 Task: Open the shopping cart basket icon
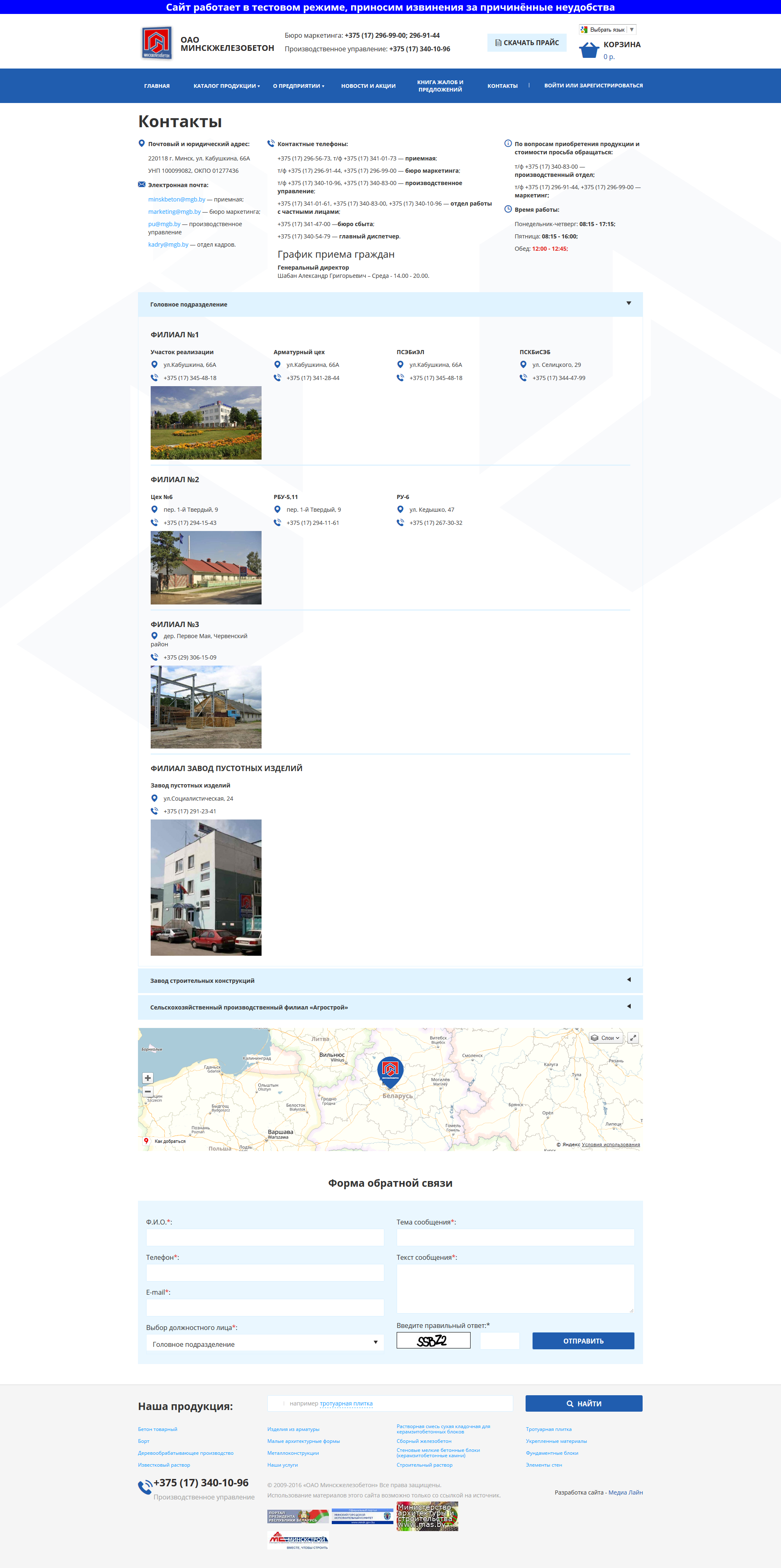[x=589, y=50]
